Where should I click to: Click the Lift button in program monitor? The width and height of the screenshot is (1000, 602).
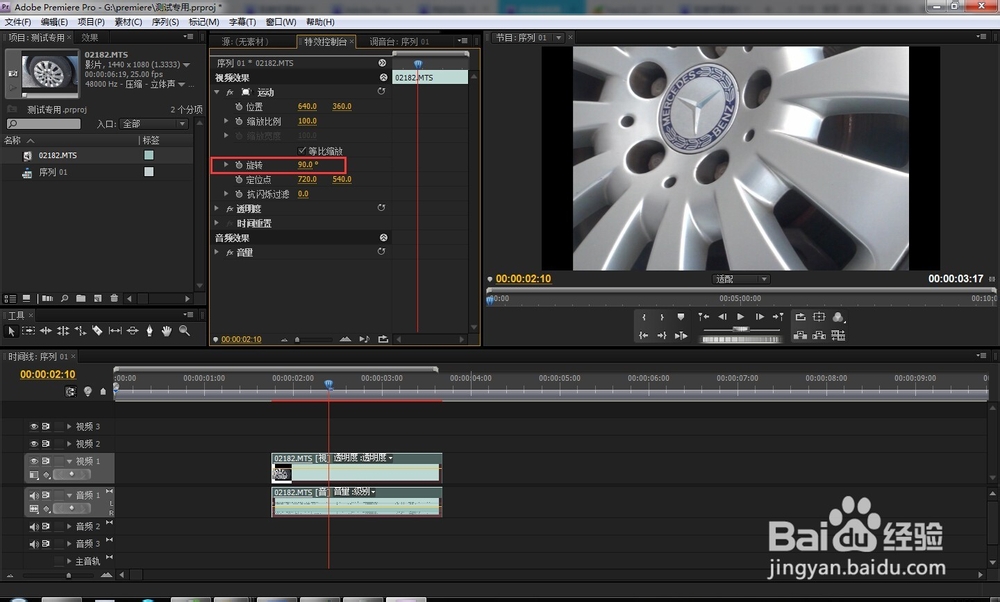point(800,335)
